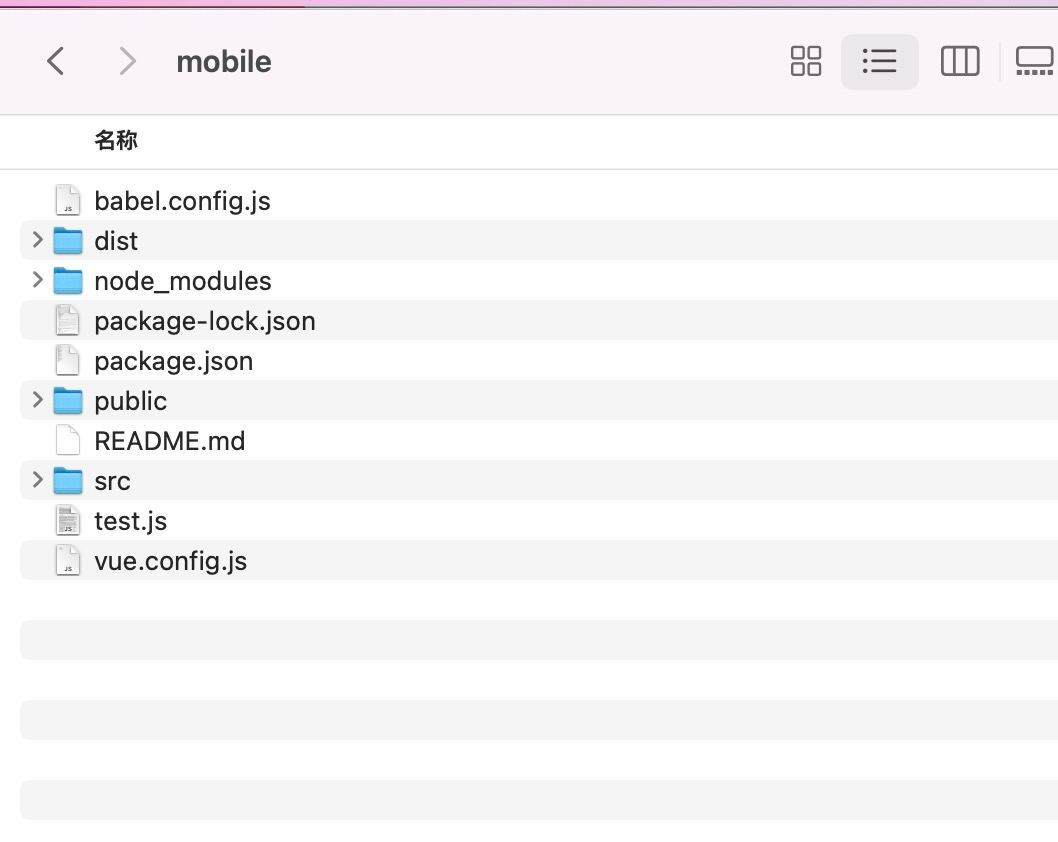Click the vue.config.js file icon

(67, 561)
